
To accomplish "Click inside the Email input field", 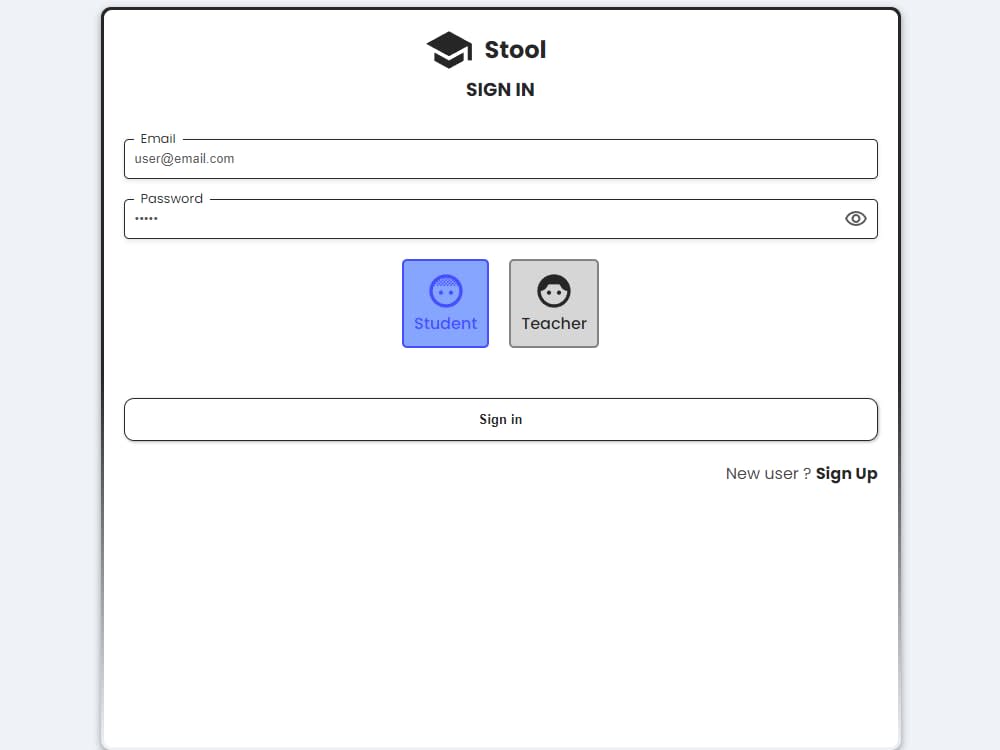I will [x=500, y=159].
